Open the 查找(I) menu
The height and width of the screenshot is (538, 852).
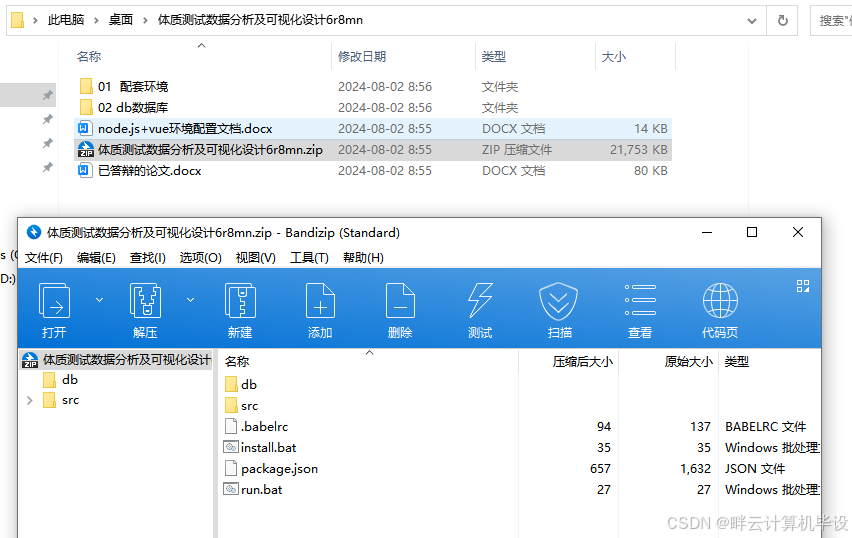(x=148, y=258)
